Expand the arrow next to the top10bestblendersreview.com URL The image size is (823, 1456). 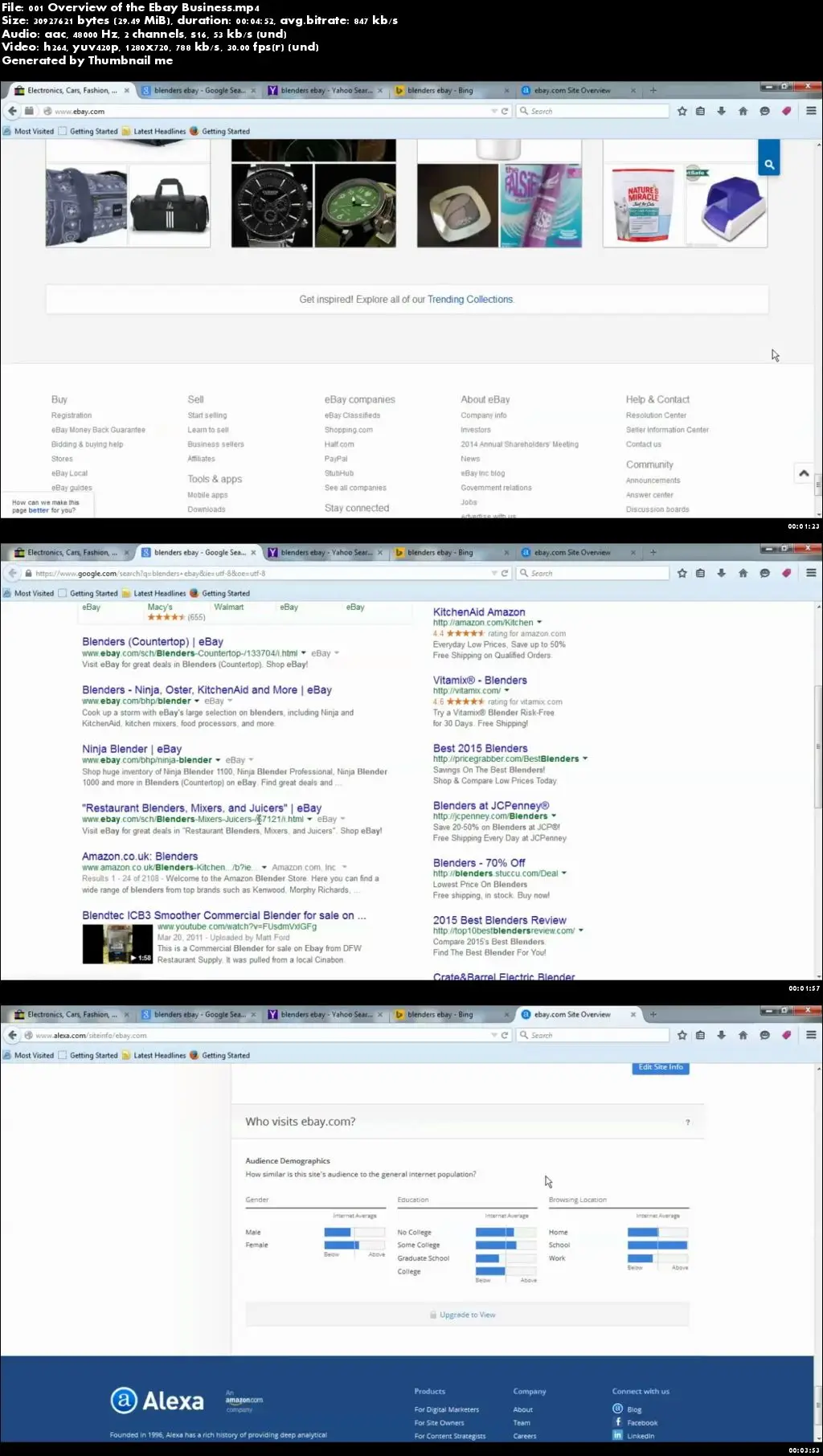tap(580, 930)
